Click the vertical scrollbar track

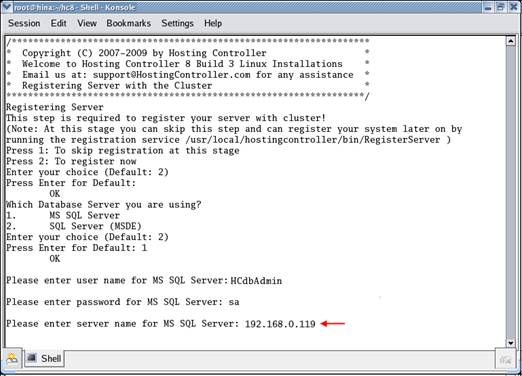(x=510, y=192)
